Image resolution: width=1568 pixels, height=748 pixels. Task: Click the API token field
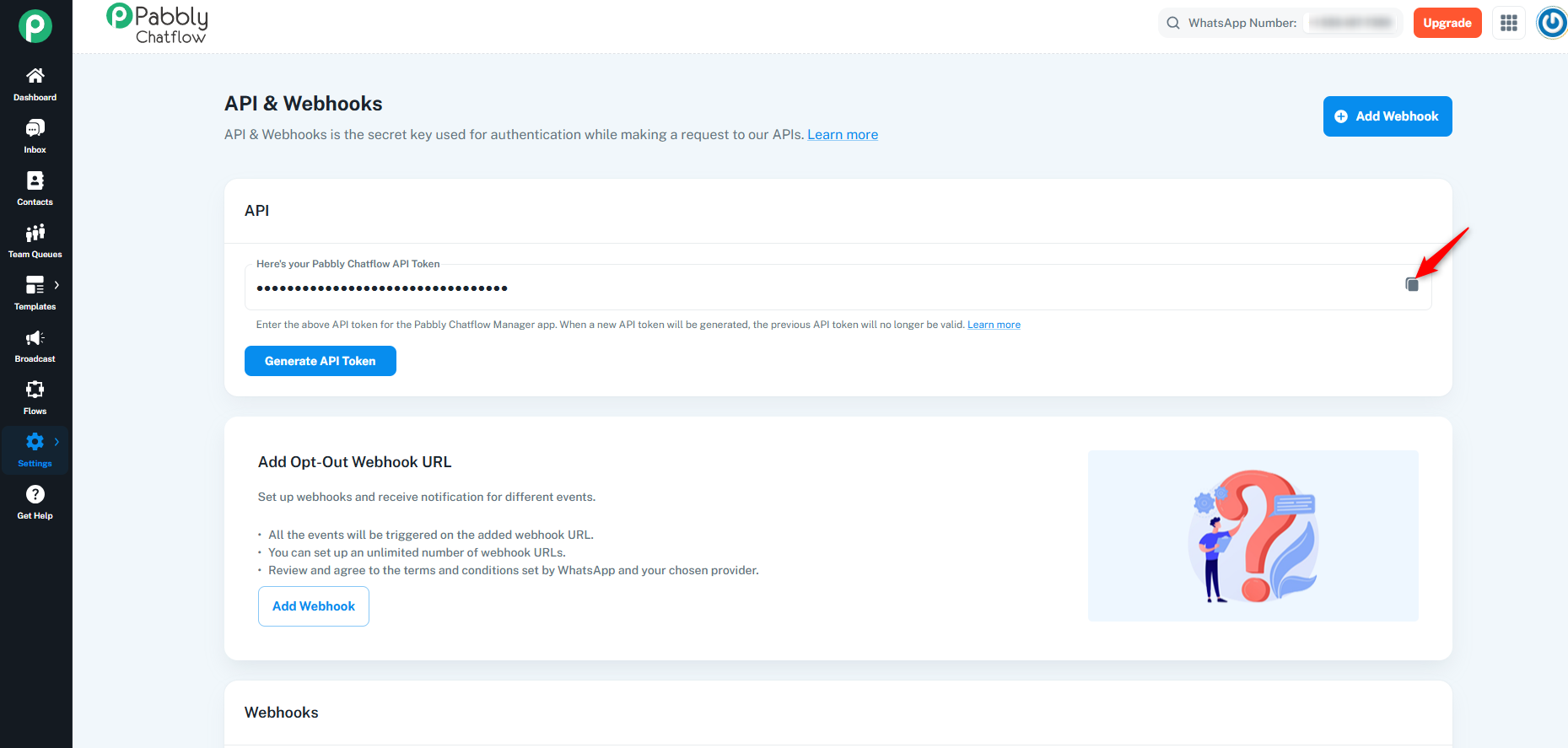click(x=838, y=288)
